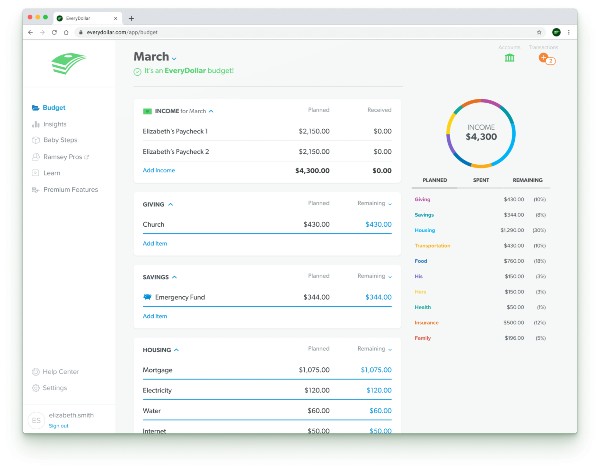
Task: Click the green Income cash icon
Action: tap(147, 111)
